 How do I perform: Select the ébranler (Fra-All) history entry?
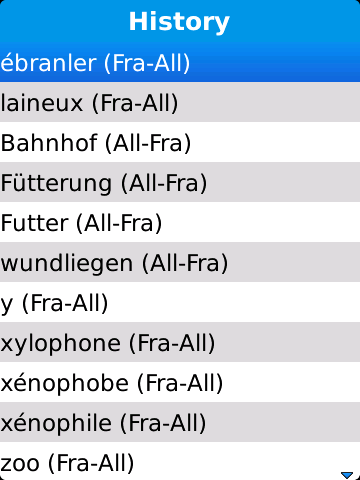click(180, 62)
